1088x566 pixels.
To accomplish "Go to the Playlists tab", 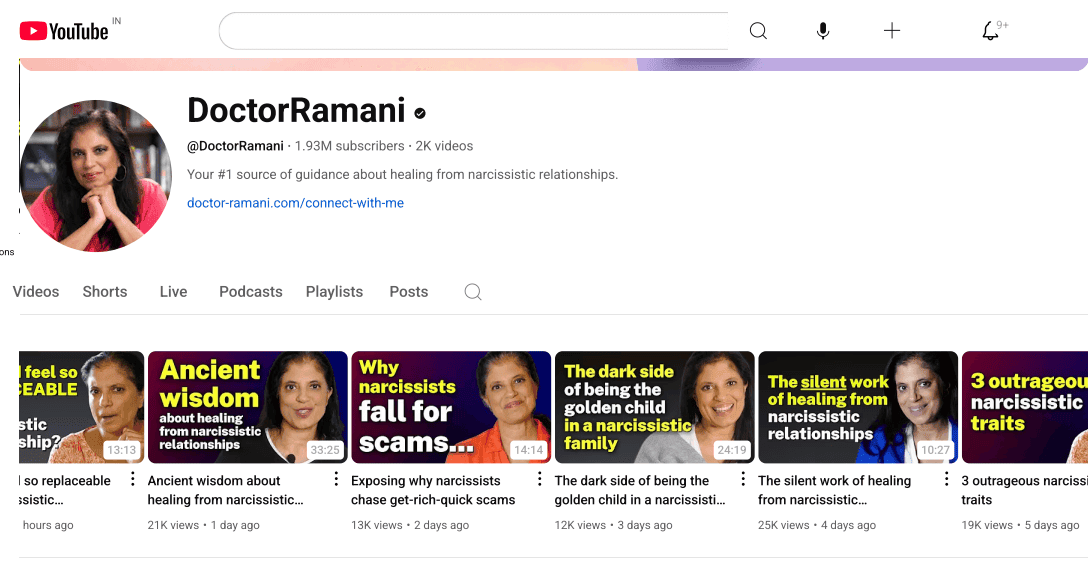I will 334,292.
